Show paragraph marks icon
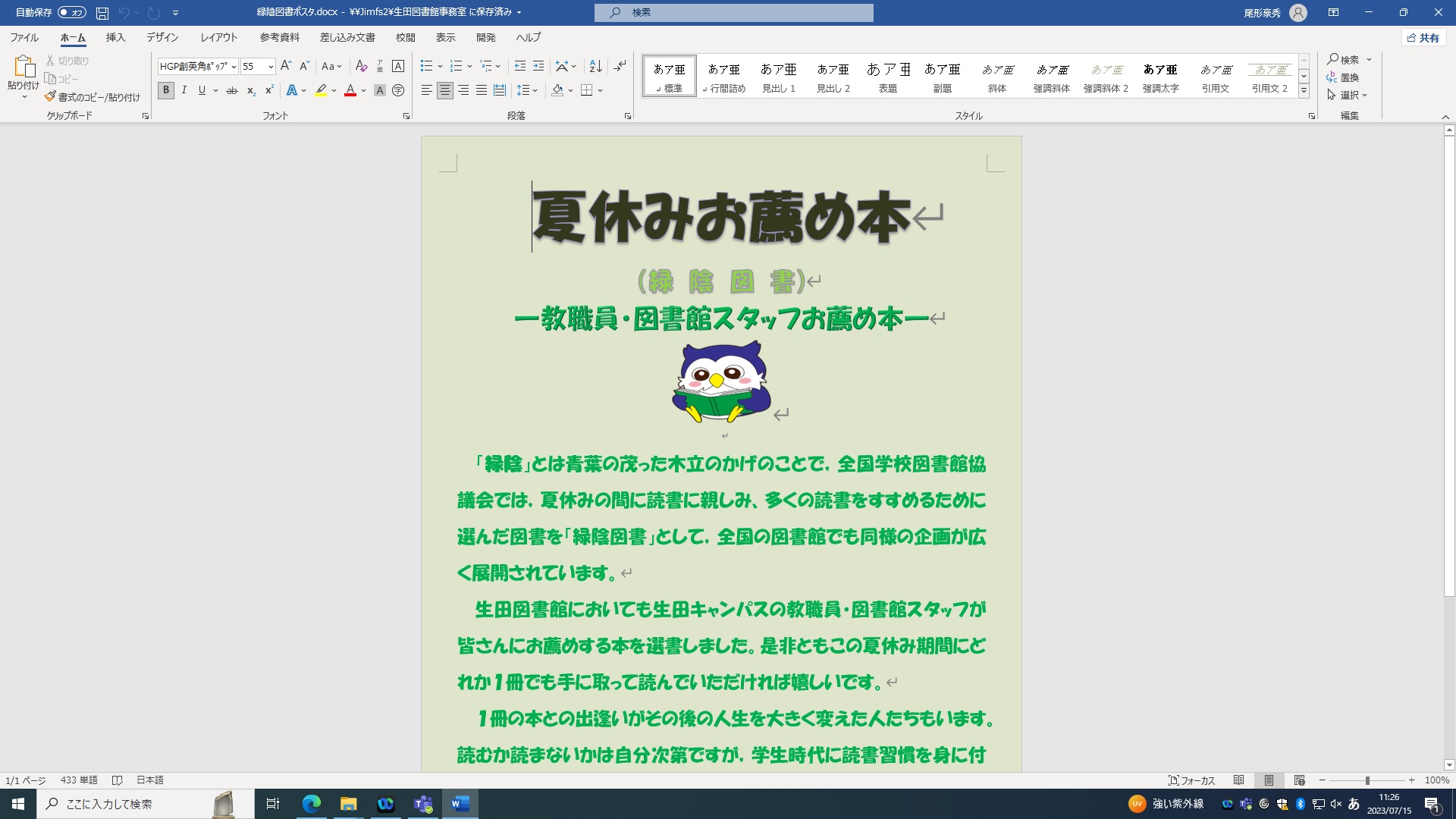 (620, 66)
